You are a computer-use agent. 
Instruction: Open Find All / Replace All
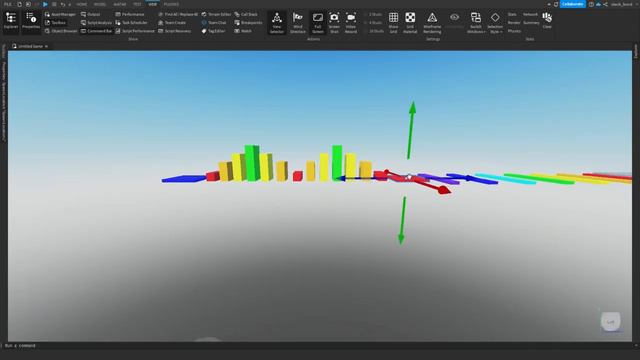point(178,14)
